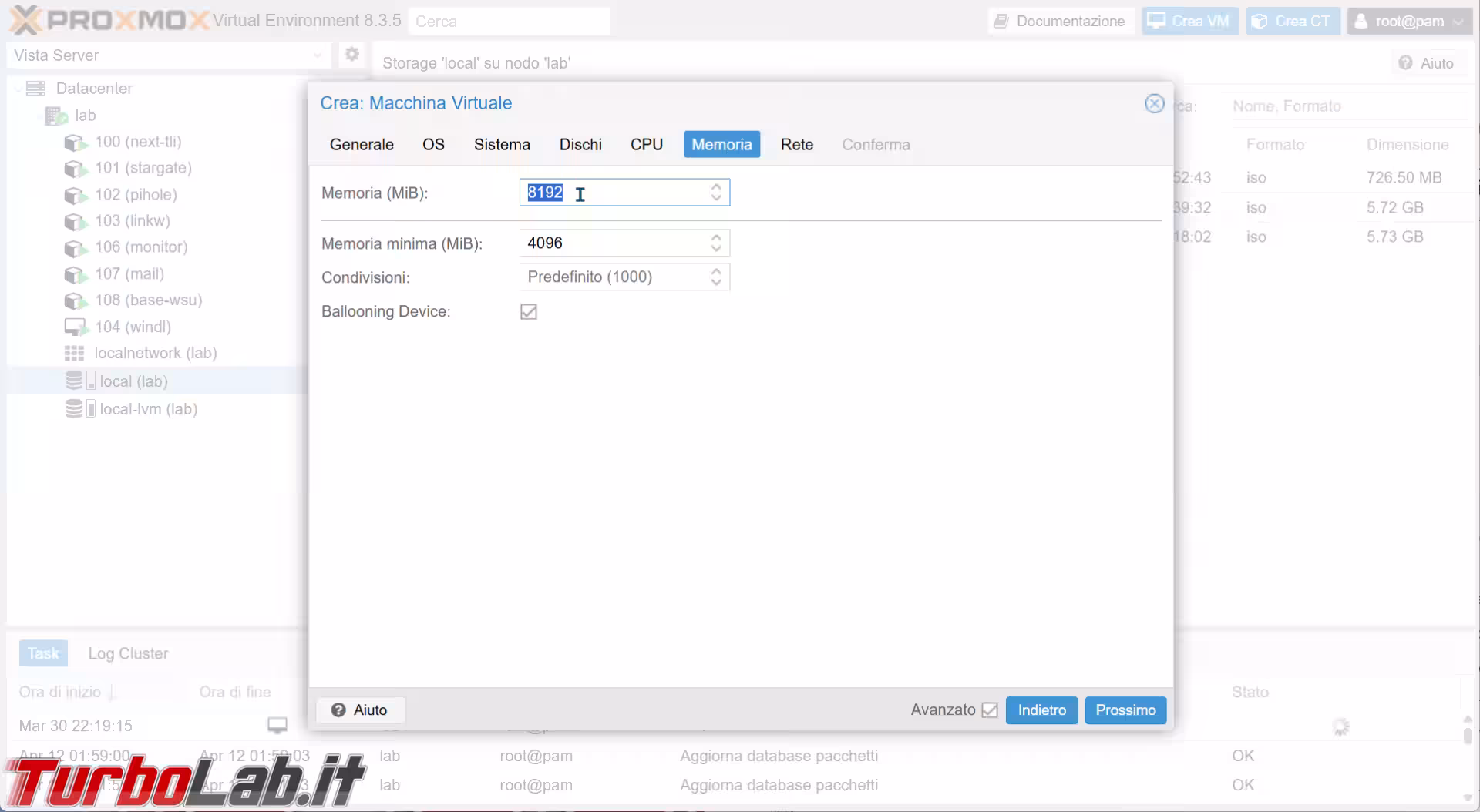Click the lab node server icon
Image resolution: width=1480 pixels, height=812 pixels.
coord(56,116)
